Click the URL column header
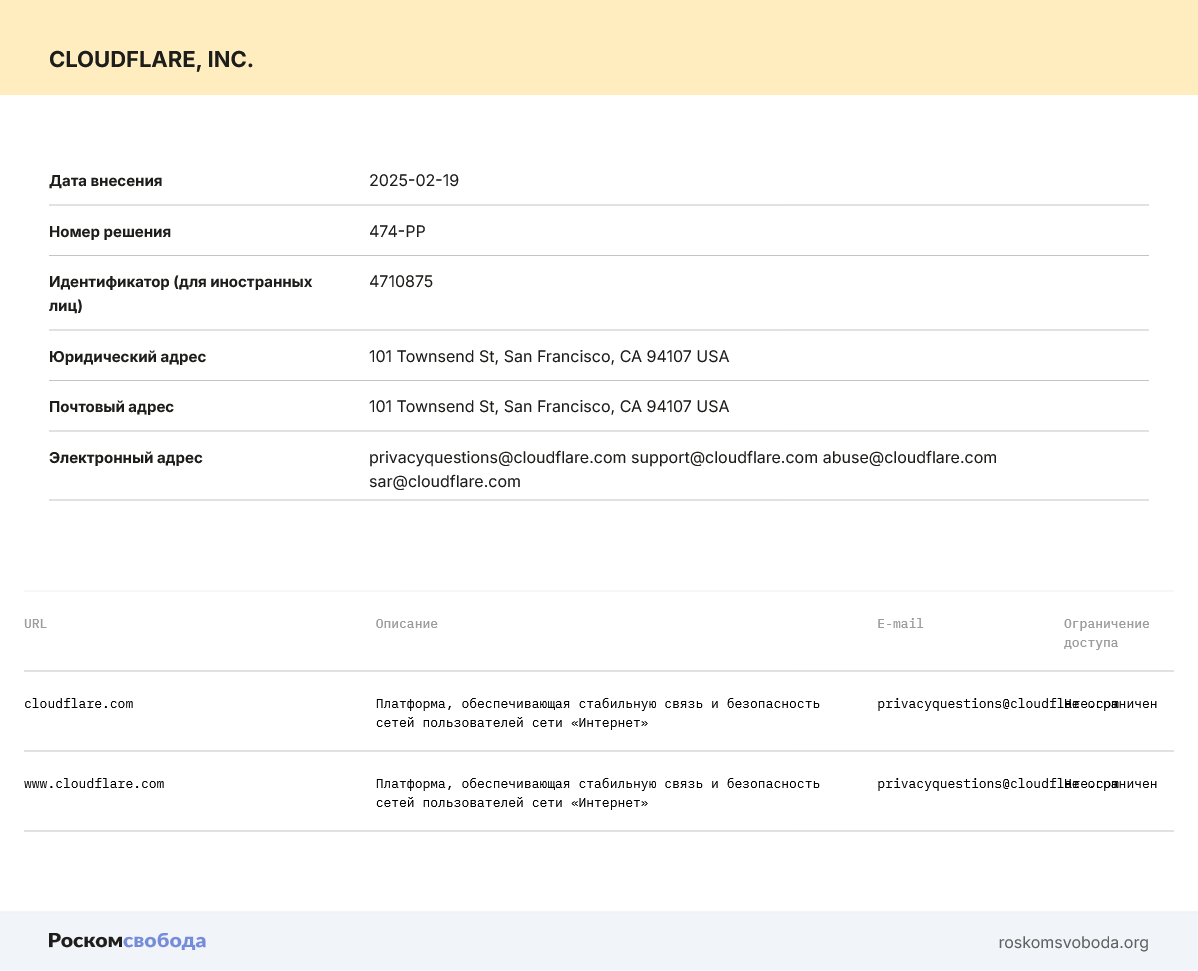1198x971 pixels. (x=35, y=623)
